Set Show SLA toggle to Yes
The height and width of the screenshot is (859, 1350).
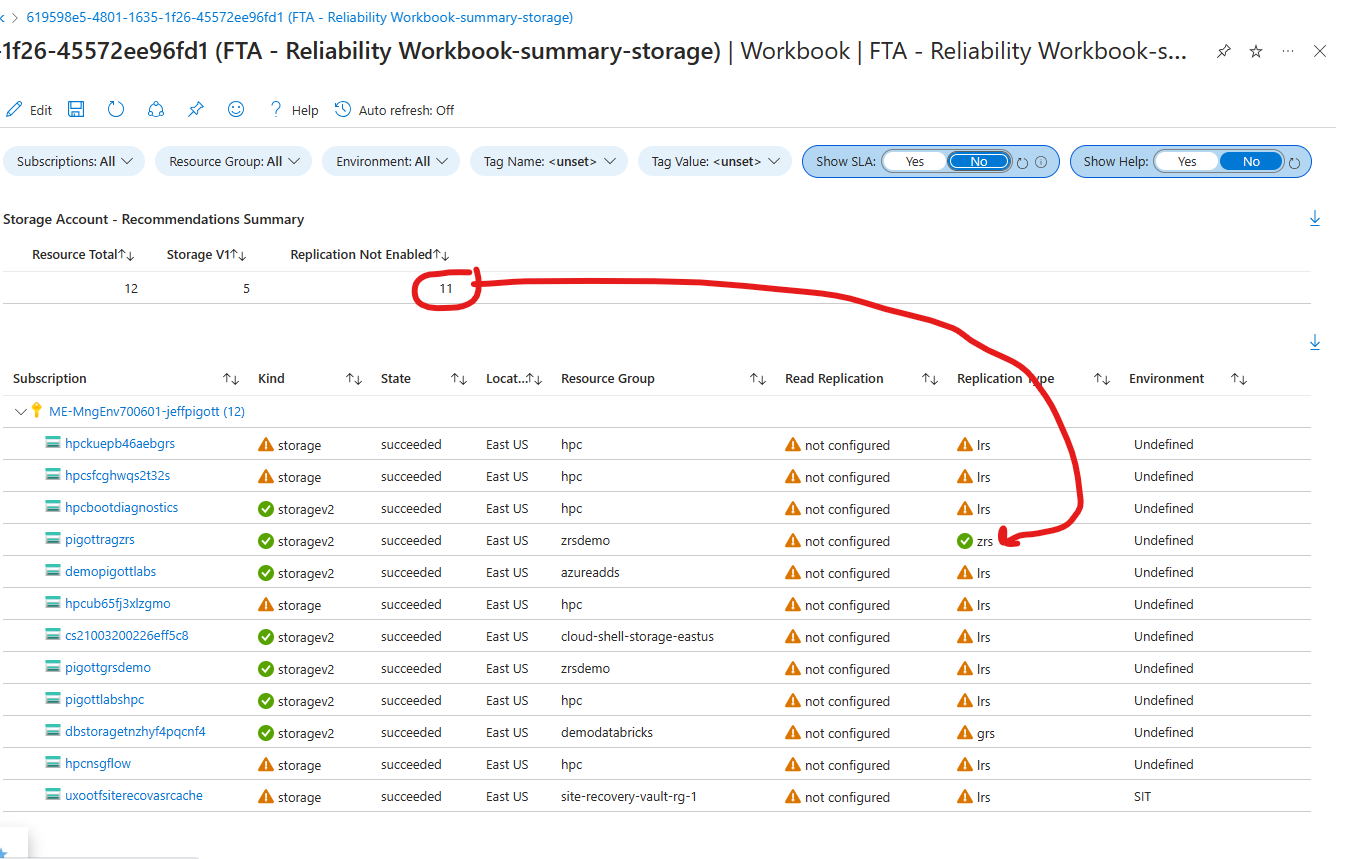coord(914,160)
